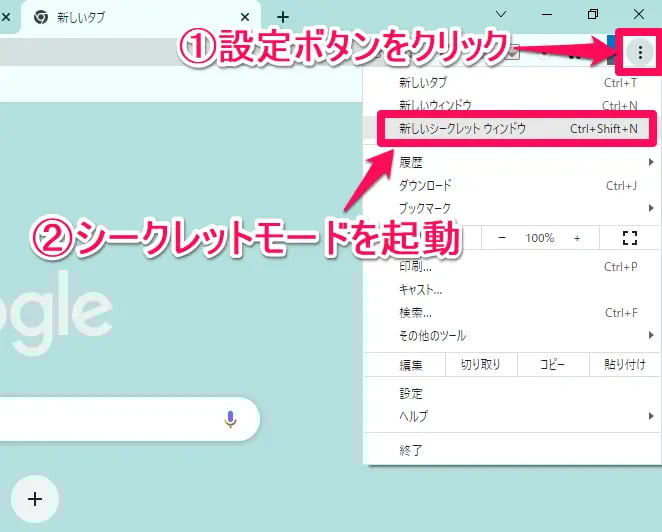The image size is (662, 532).
Task: Open the tab search dropdown arrow
Action: 501,14
